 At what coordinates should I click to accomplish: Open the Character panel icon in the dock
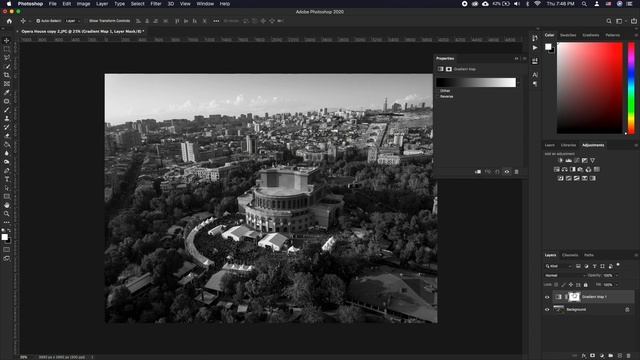[x=535, y=75]
